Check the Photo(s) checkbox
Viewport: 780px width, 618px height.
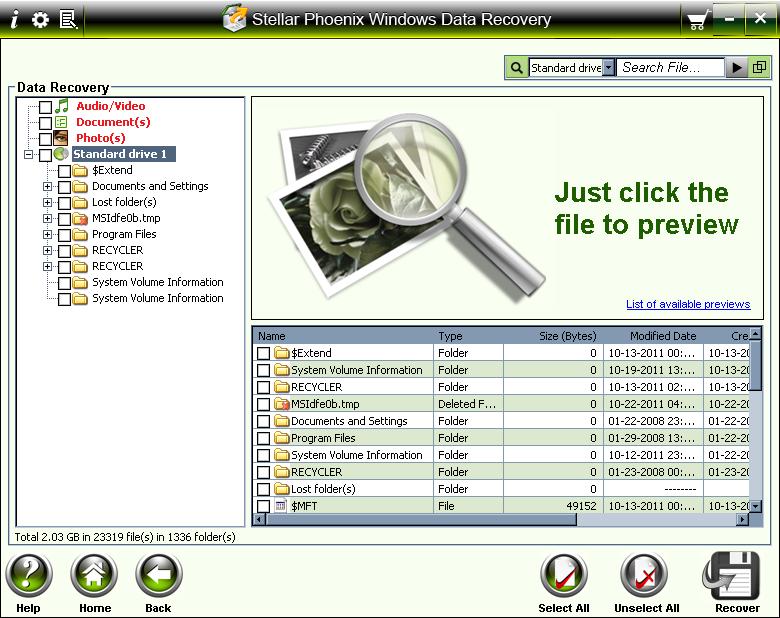click(x=45, y=139)
